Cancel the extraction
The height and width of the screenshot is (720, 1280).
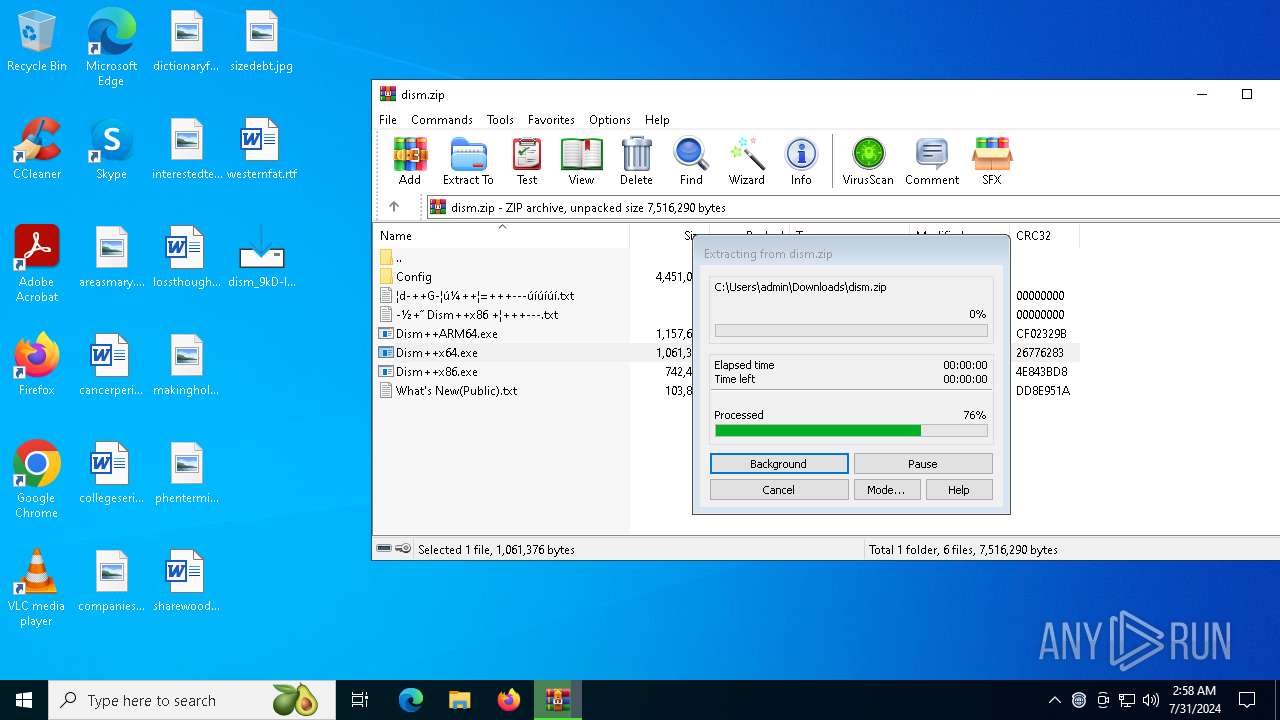point(779,490)
